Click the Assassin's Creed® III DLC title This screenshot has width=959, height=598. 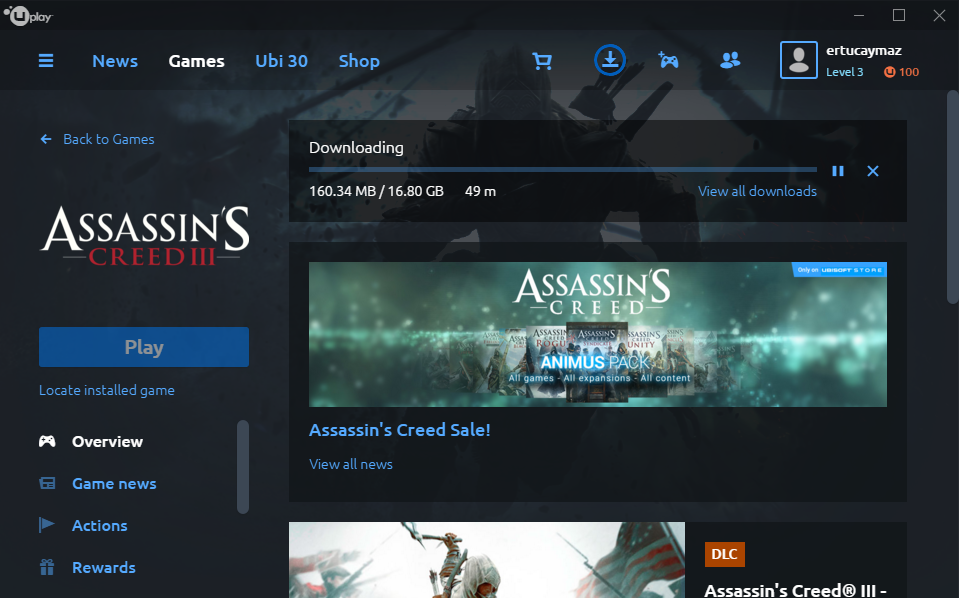click(x=796, y=589)
